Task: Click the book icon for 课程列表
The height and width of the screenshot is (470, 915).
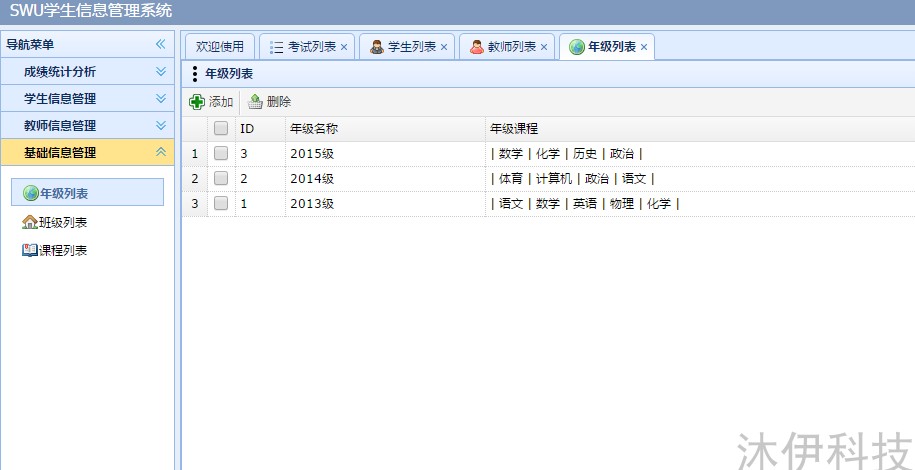Action: pyautogui.click(x=30, y=250)
